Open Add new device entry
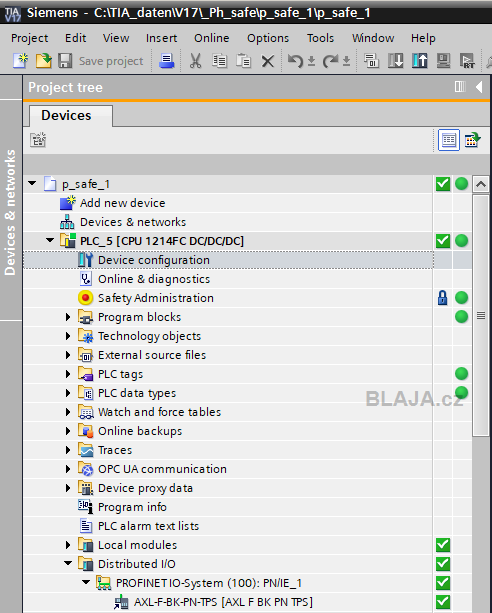 click(122, 203)
